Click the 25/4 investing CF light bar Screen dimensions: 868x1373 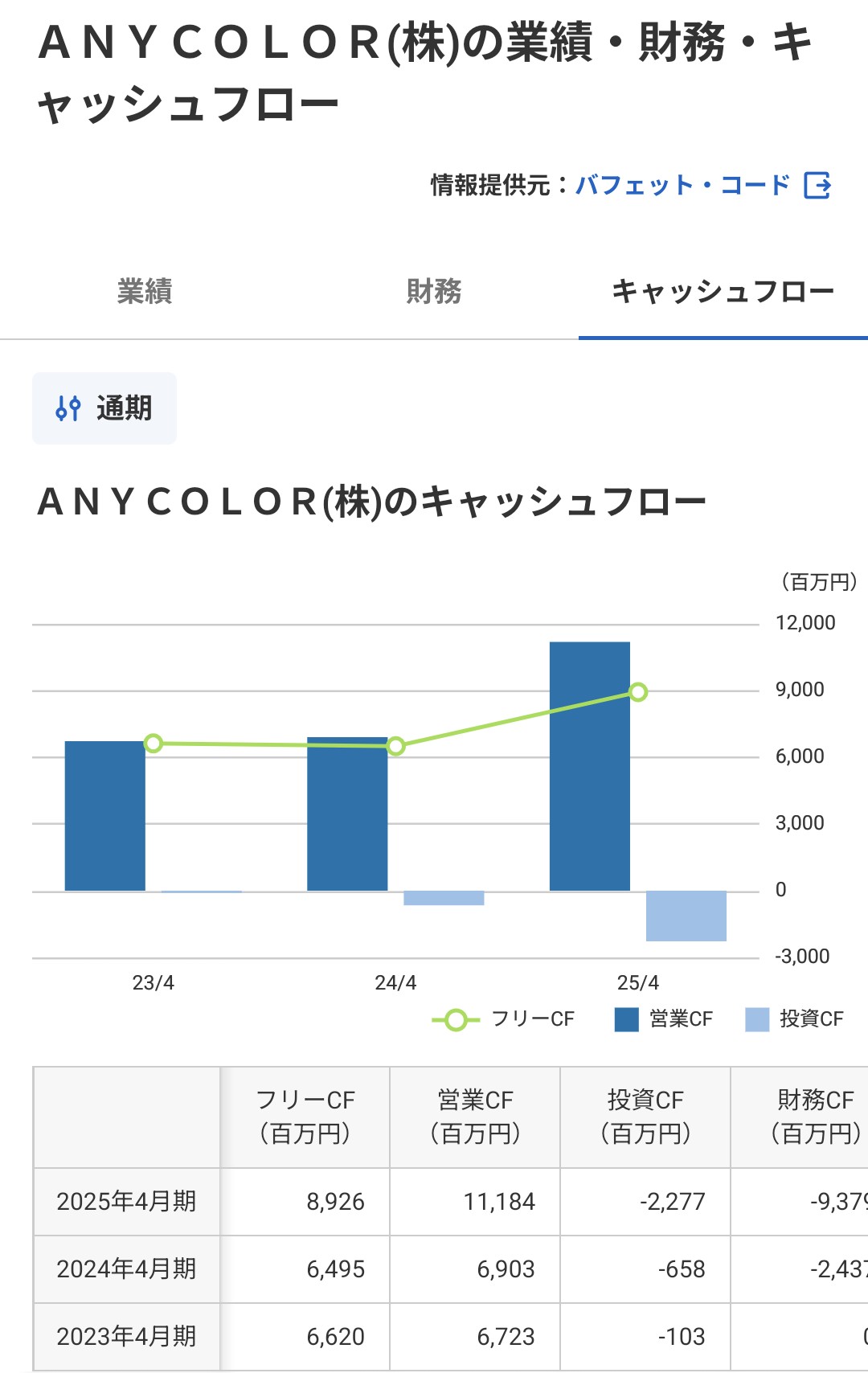686,916
